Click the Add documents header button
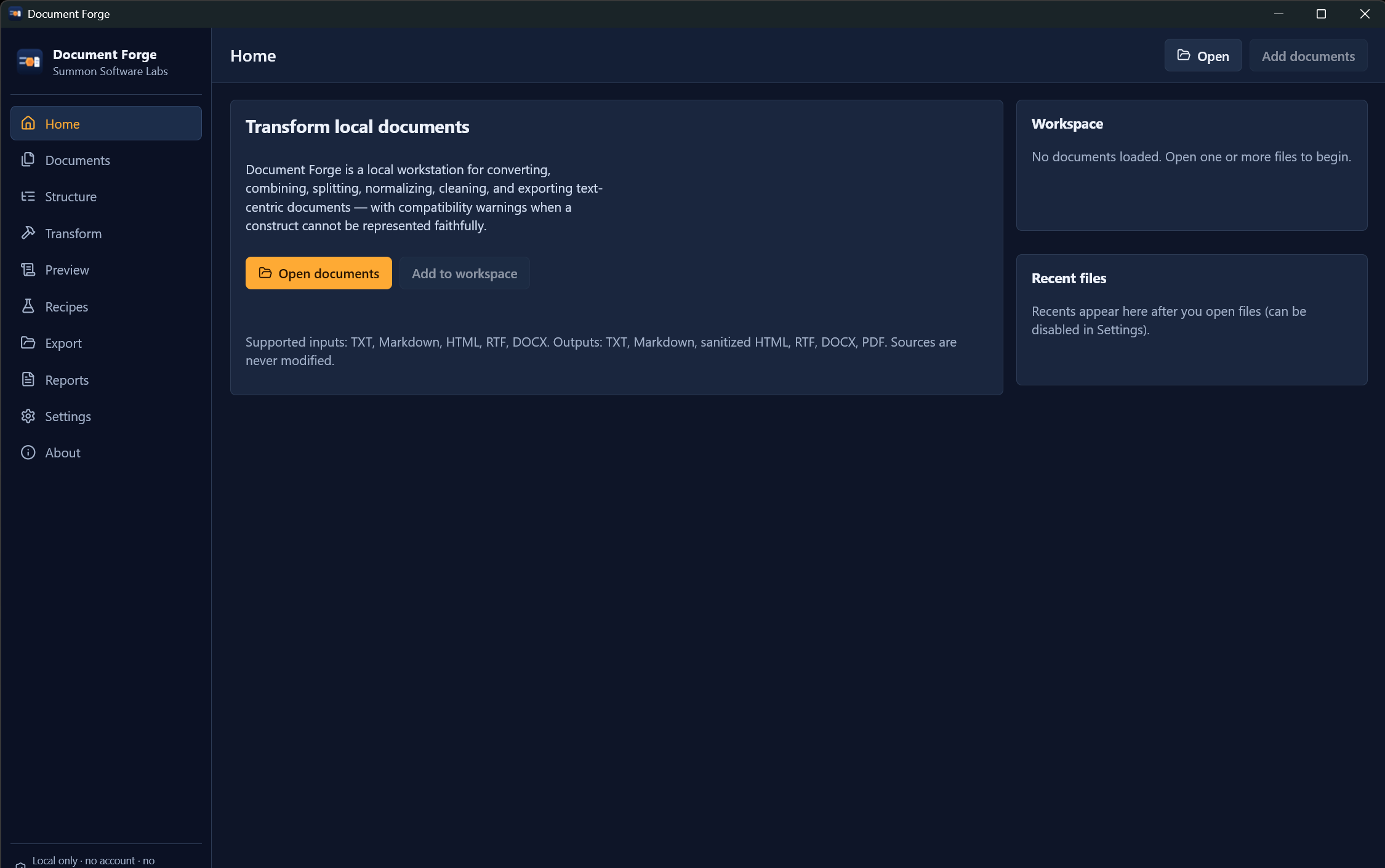The image size is (1385, 868). click(x=1308, y=55)
